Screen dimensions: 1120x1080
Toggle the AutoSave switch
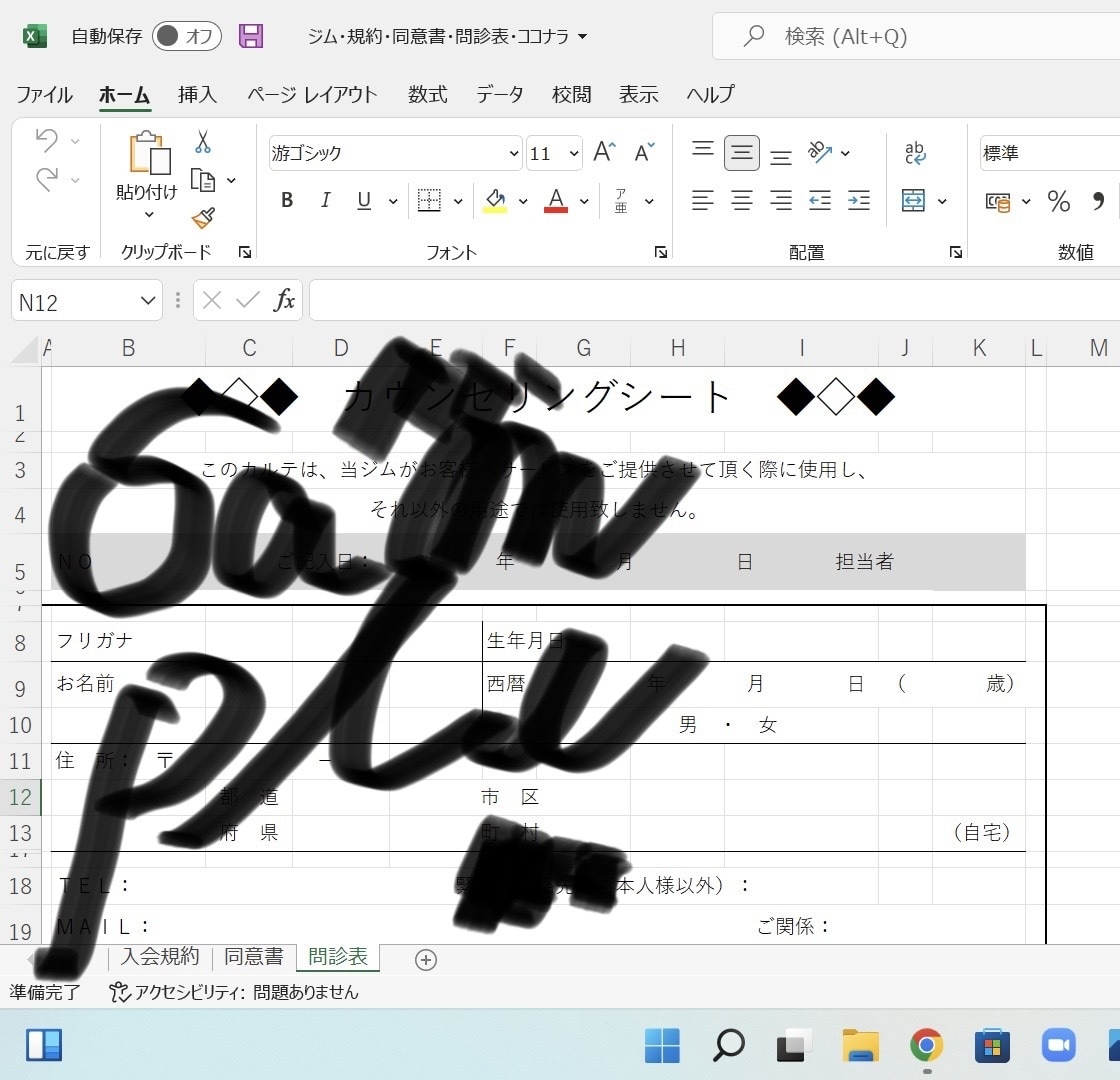(186, 36)
